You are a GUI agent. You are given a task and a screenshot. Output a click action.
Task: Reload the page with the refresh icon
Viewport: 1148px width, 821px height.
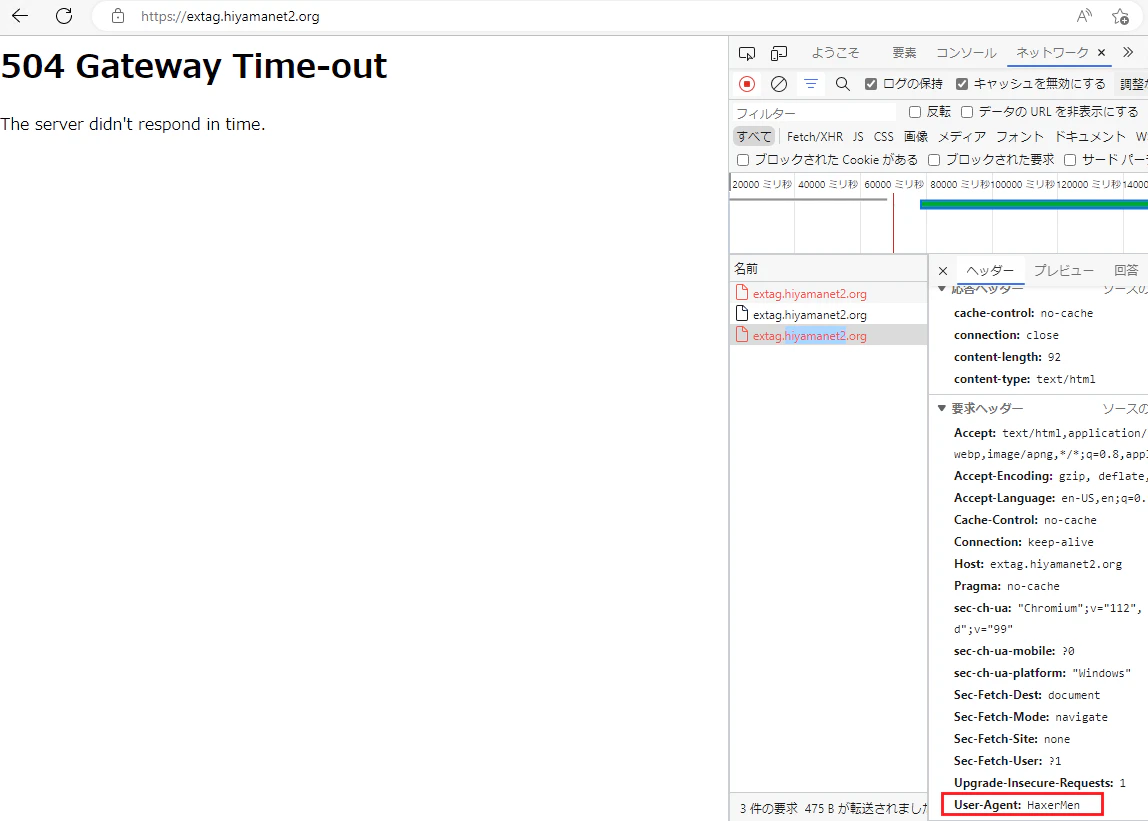point(64,16)
